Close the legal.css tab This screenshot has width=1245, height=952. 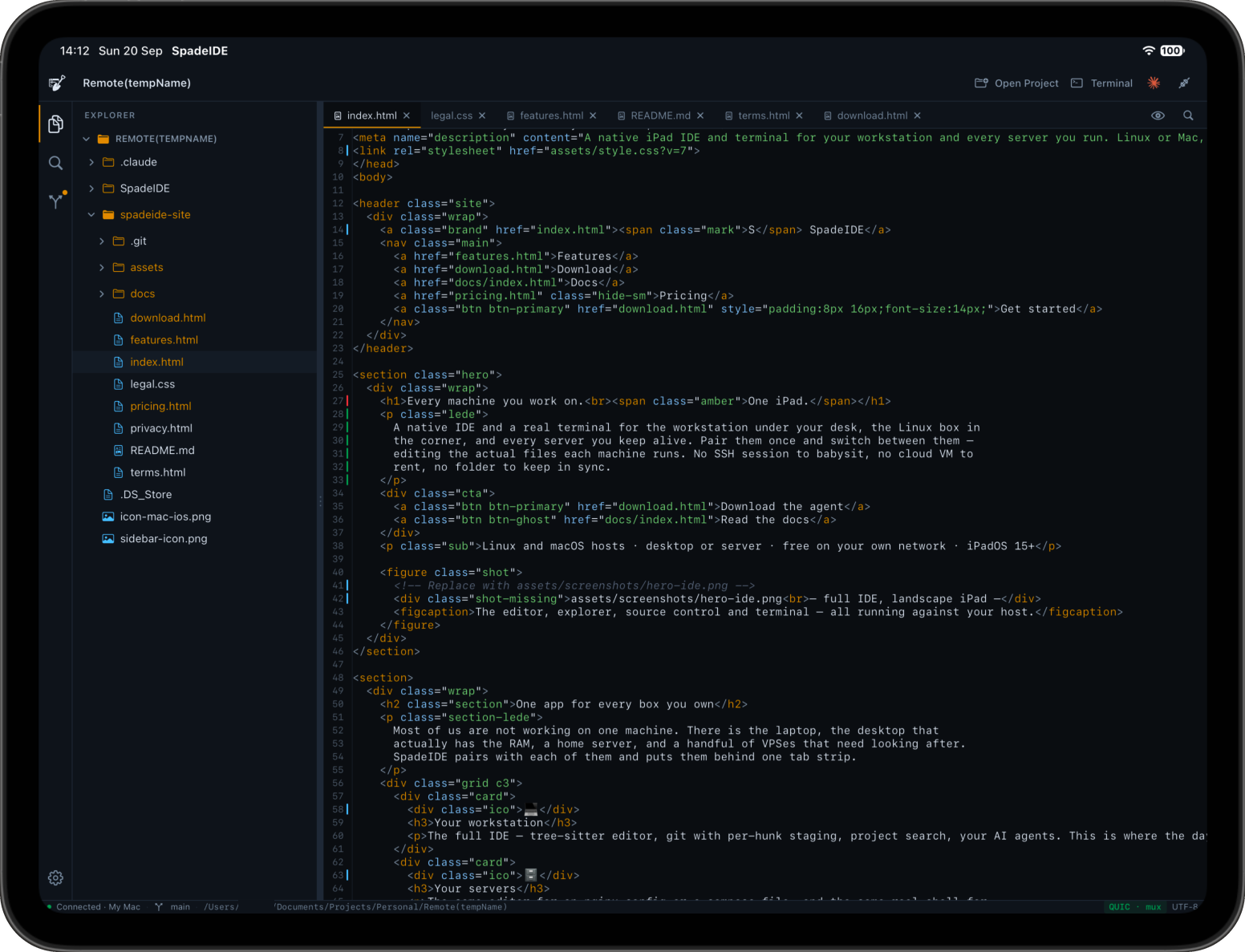click(x=482, y=115)
